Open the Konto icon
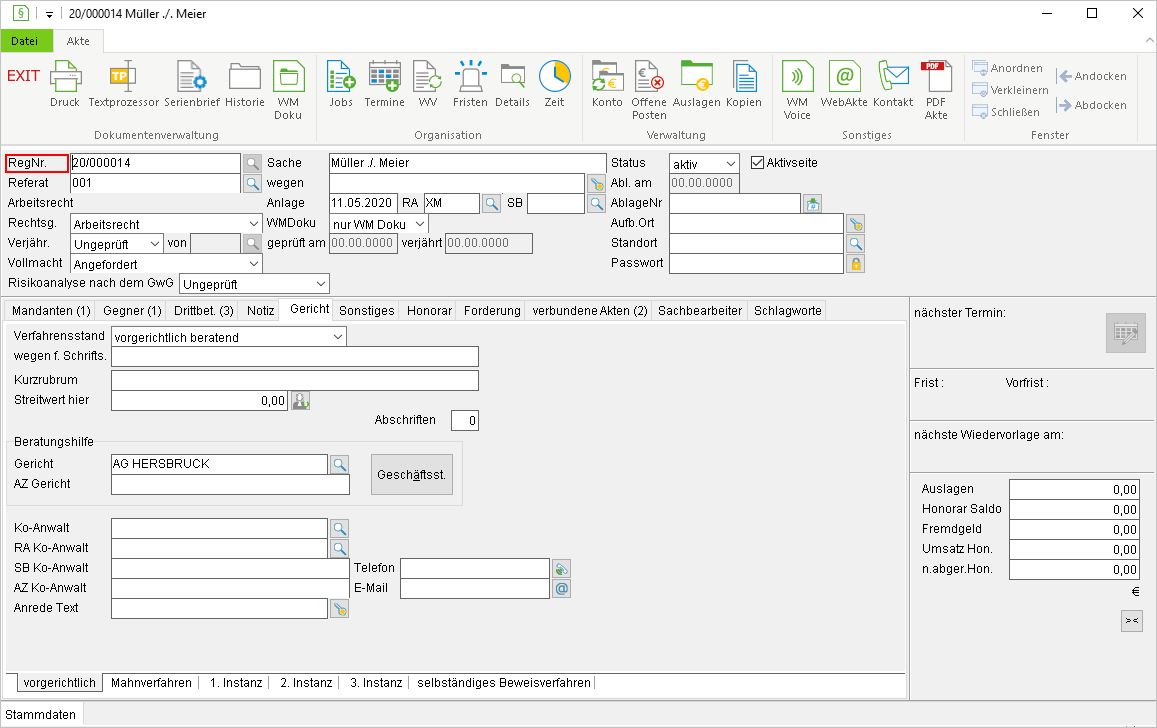This screenshot has height=728, width=1157. (607, 83)
